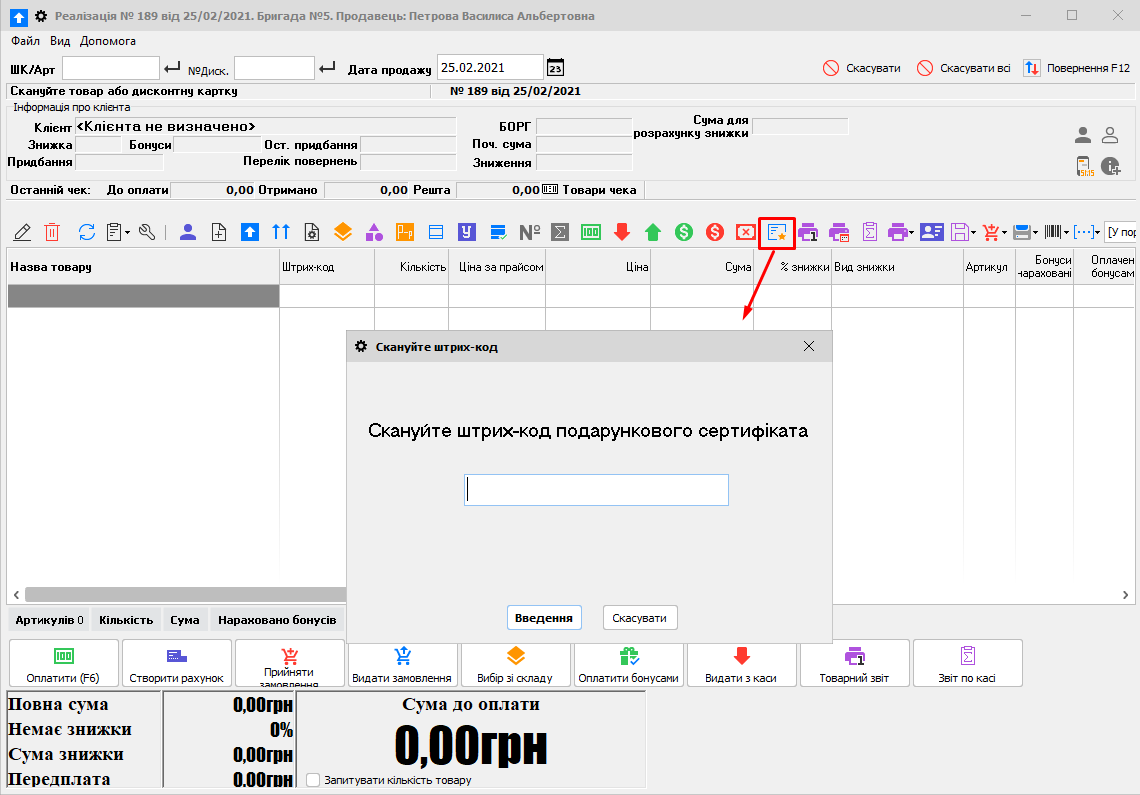This screenshot has width=1140, height=795.
Task: Open the printer icon dropdown on the toolbar
Action: pos(900,232)
